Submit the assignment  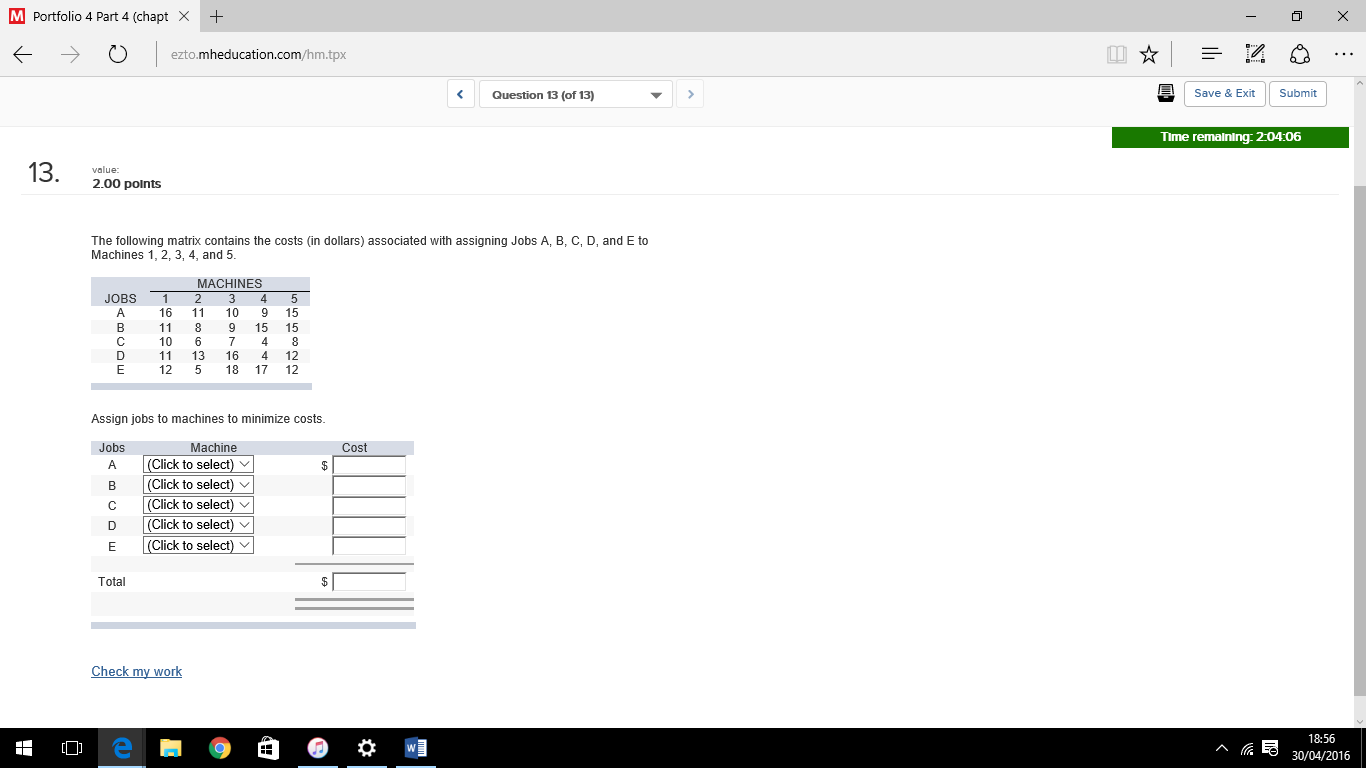(1298, 93)
